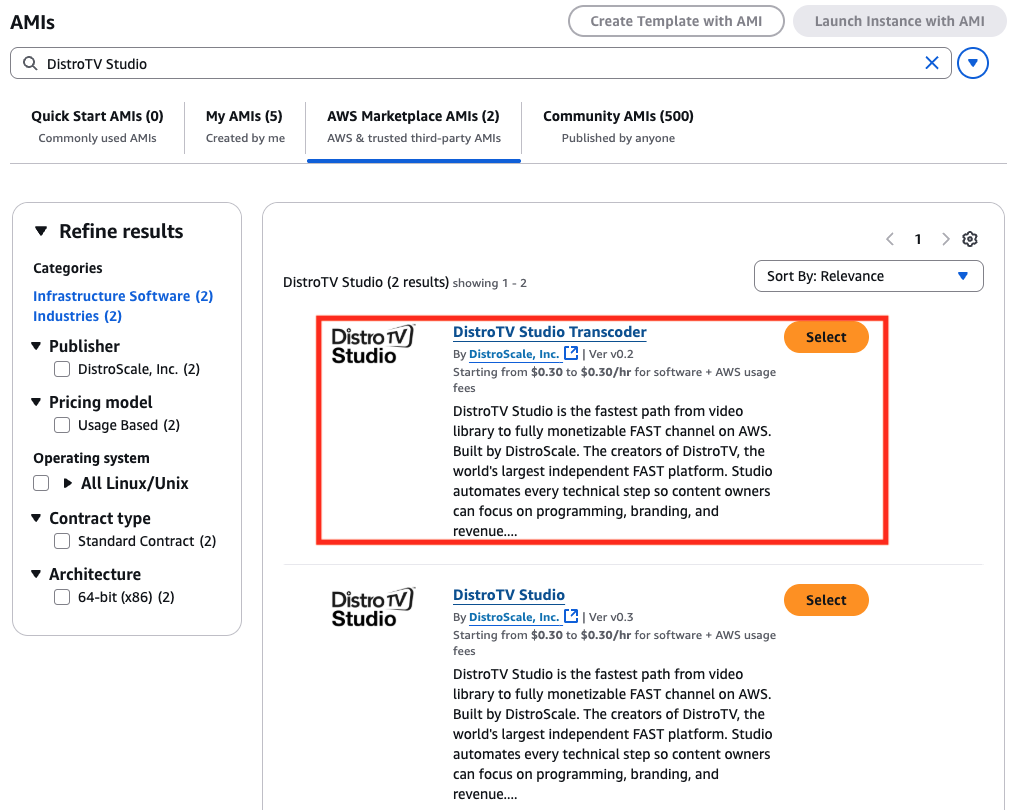Clear the search field with X icon

(x=931, y=63)
